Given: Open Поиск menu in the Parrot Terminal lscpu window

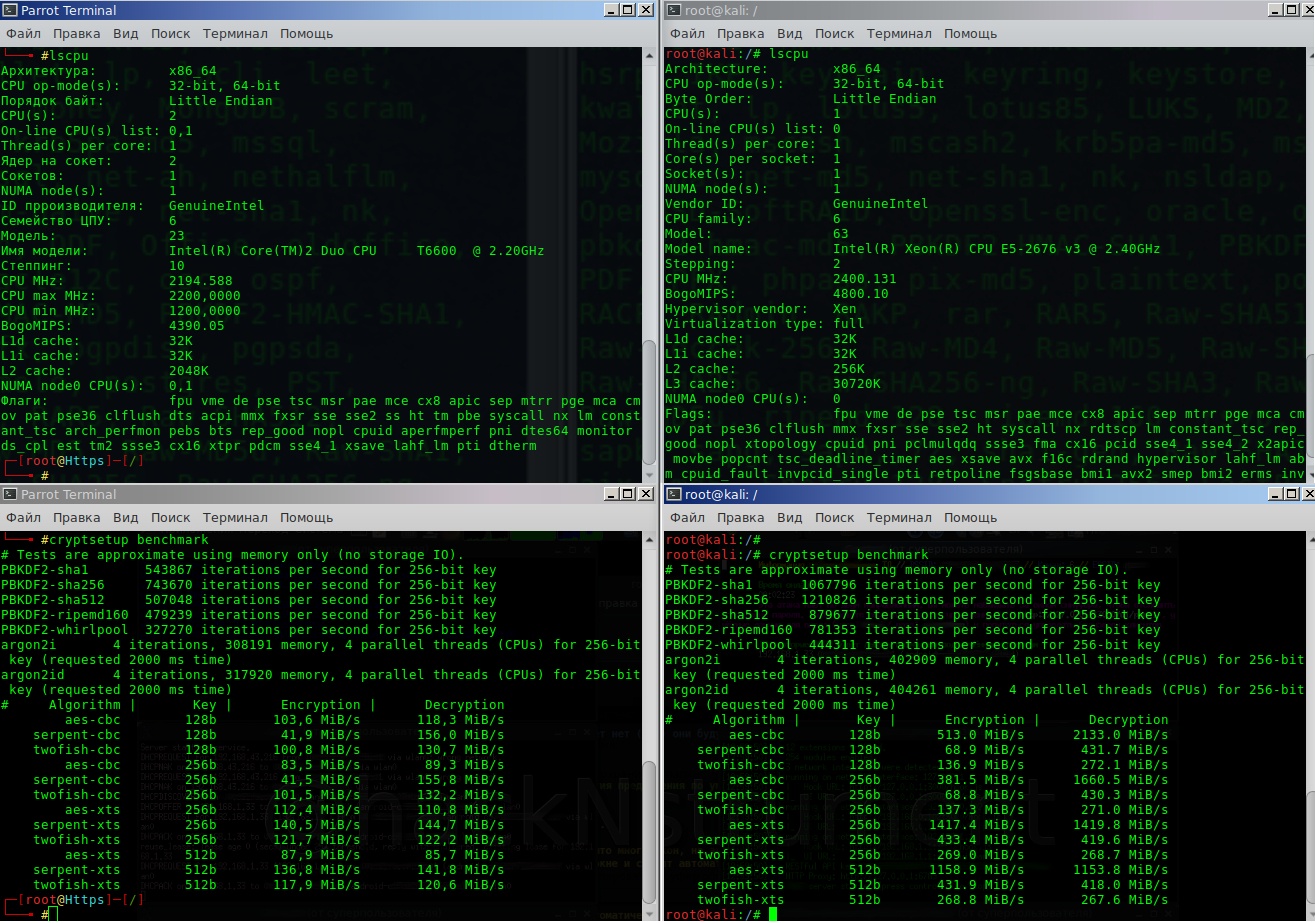Looking at the screenshot, I should [171, 34].
